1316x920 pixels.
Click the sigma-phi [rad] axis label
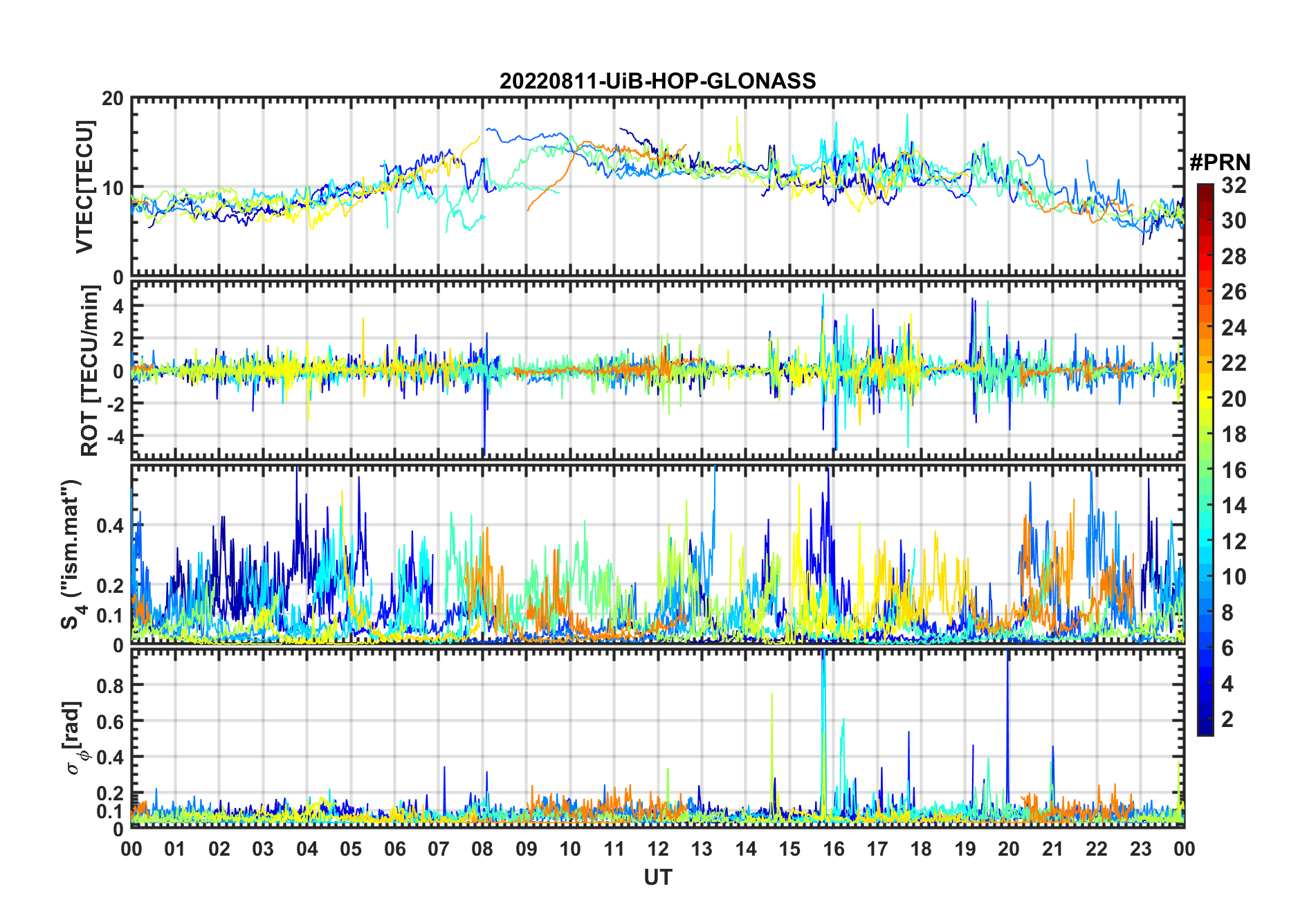point(75,738)
